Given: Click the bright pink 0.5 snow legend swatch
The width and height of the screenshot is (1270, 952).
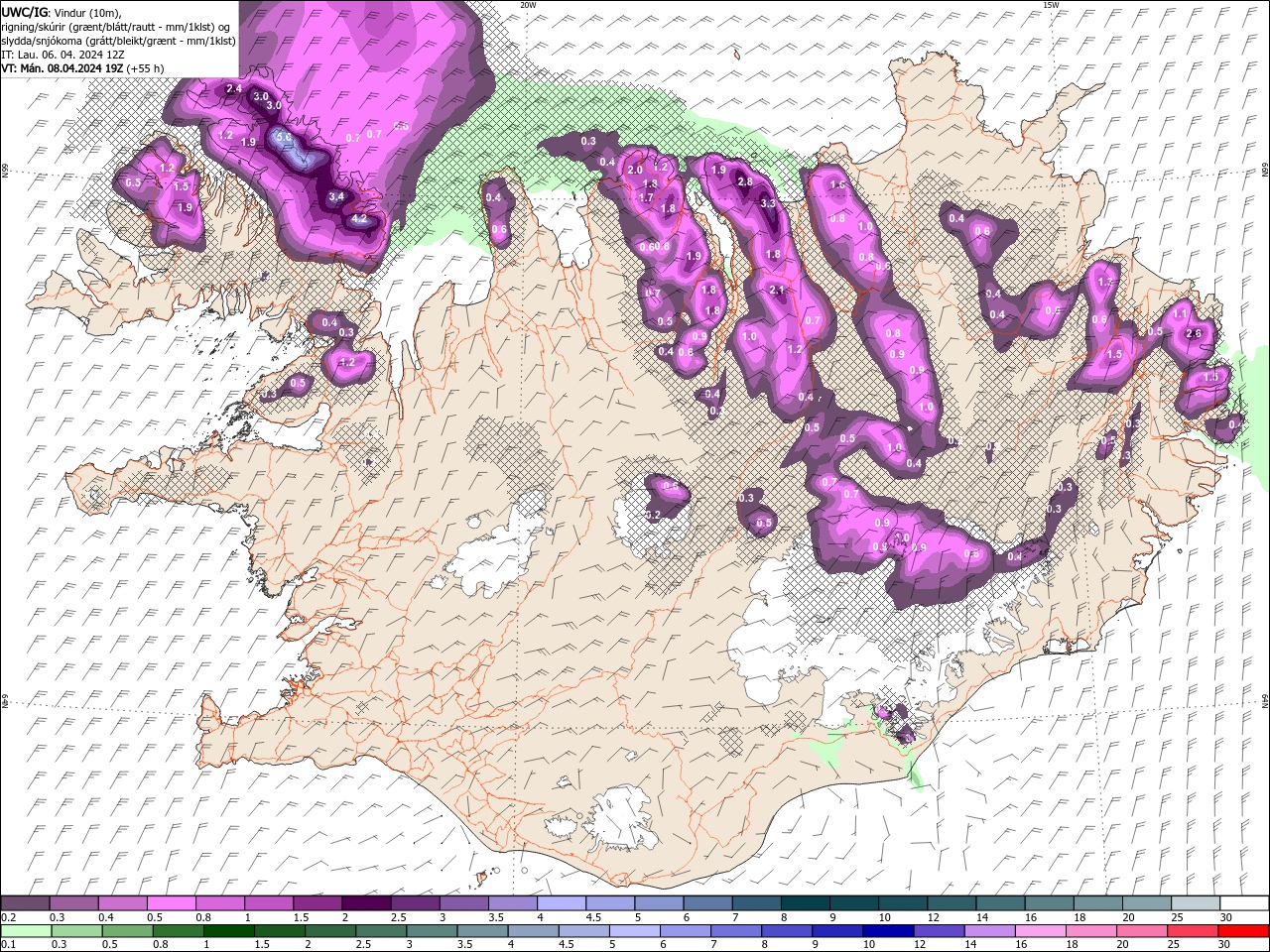Looking at the screenshot, I should 171,903.
